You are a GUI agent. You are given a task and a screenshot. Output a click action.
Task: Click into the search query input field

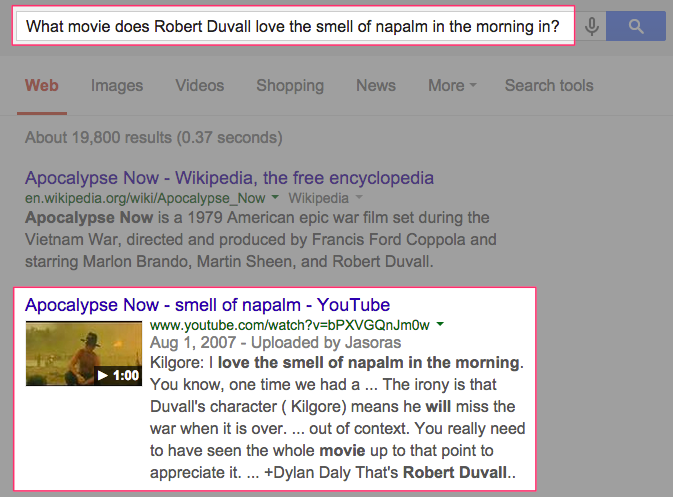[x=294, y=26]
